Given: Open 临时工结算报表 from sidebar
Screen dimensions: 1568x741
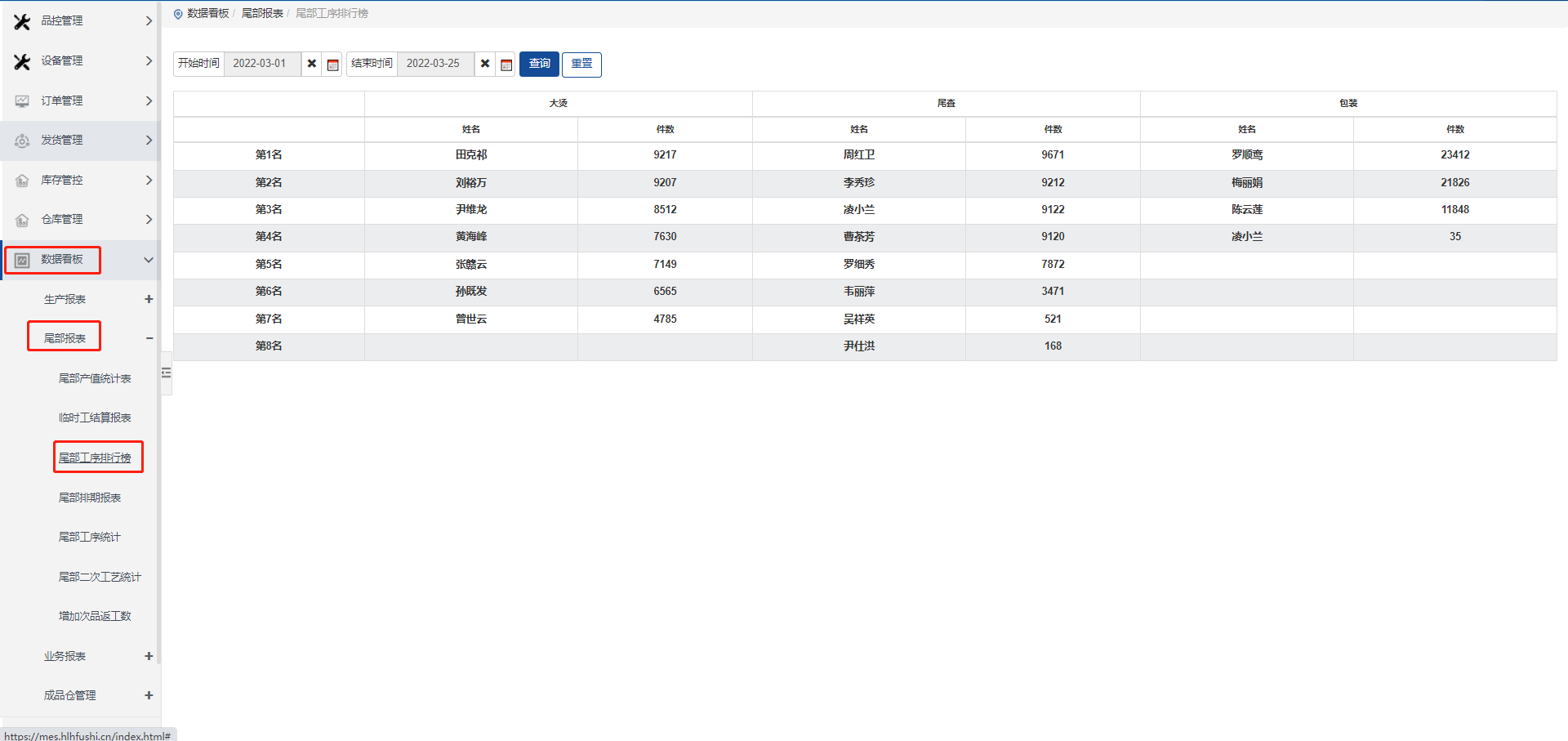Looking at the screenshot, I should coord(95,417).
